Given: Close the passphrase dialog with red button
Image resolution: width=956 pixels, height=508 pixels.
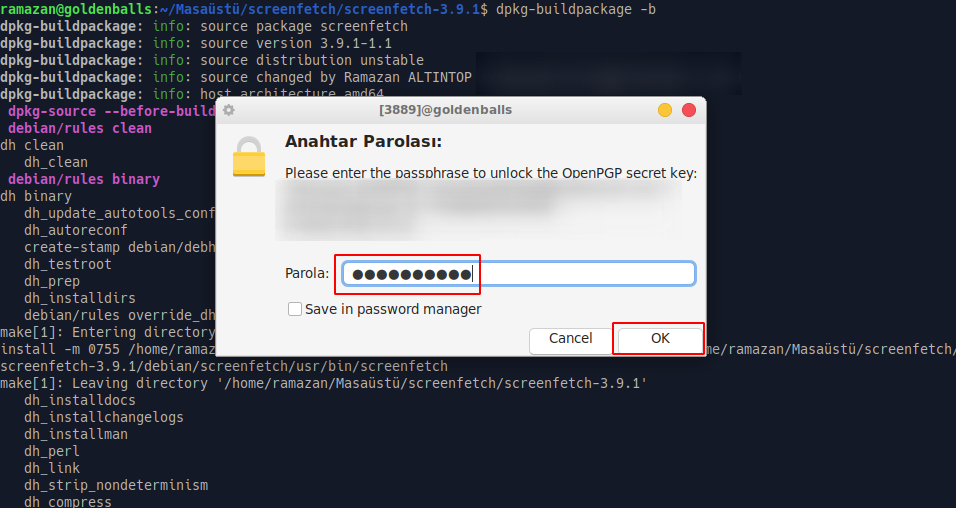Looking at the screenshot, I should coord(688,110).
